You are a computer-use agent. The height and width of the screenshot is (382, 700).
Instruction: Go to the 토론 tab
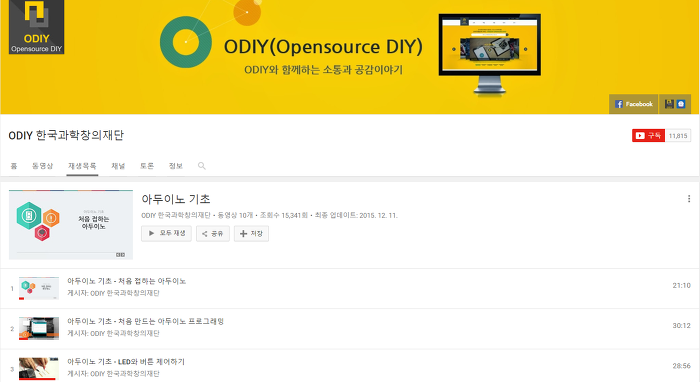147,166
